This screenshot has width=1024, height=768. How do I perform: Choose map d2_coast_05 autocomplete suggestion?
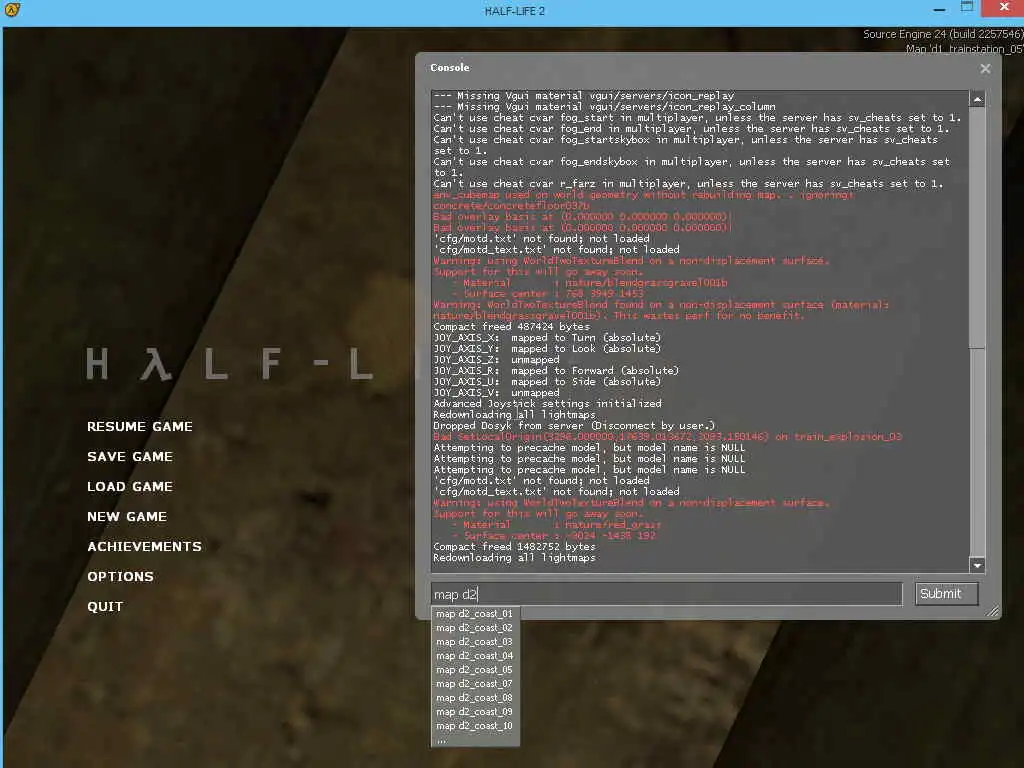coord(475,670)
